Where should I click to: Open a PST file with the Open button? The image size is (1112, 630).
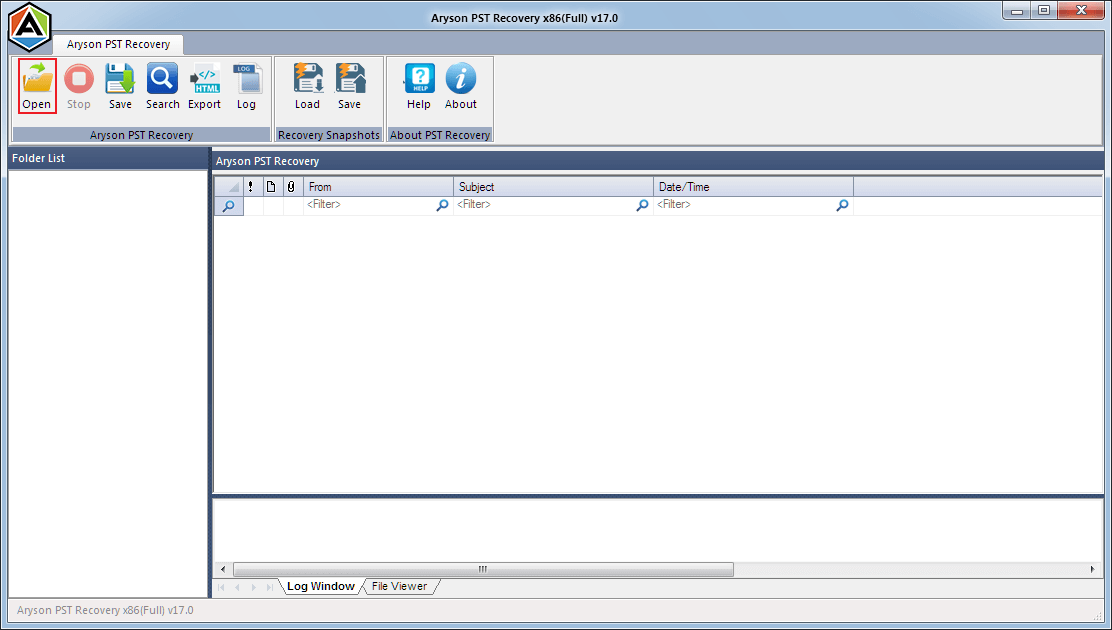coord(37,86)
